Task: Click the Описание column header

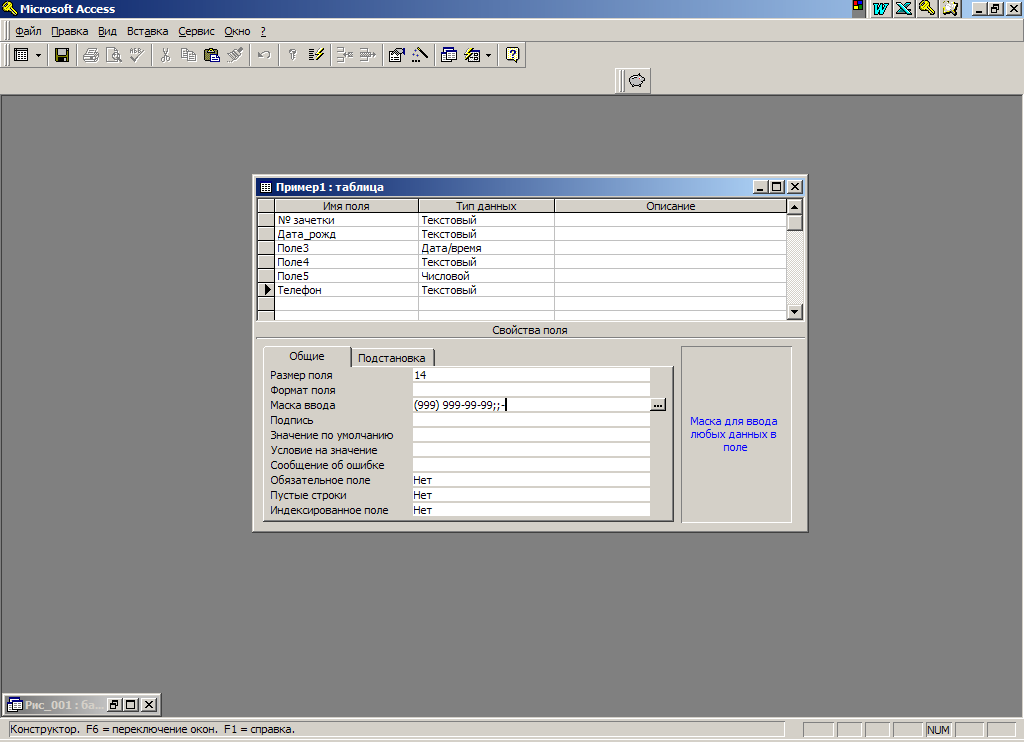Action: (x=671, y=206)
